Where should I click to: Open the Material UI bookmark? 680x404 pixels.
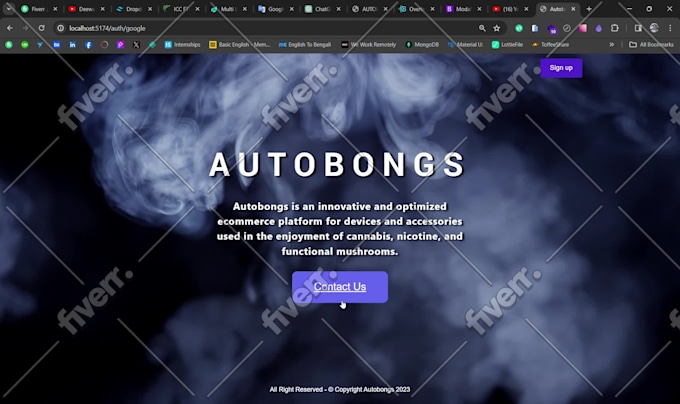click(x=465, y=45)
